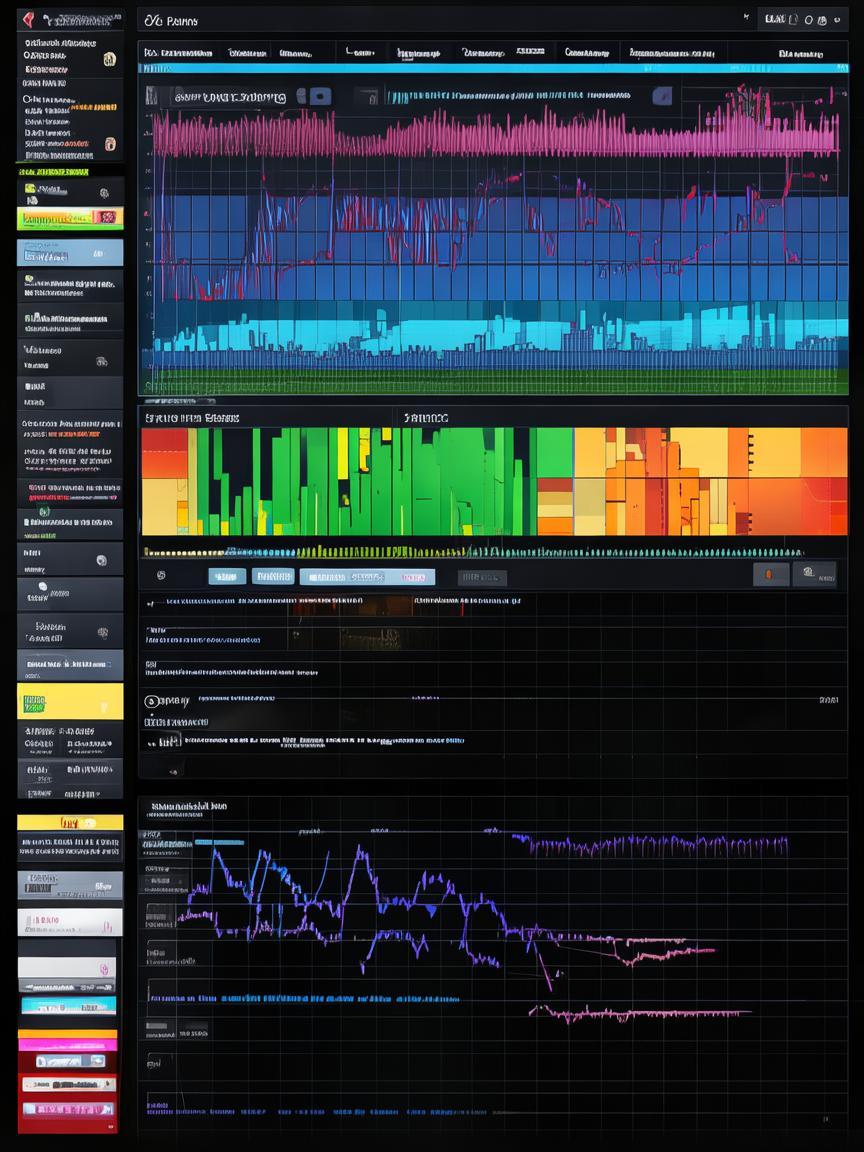Click the gray icon button right of the orange button
864x1152 pixels.
point(813,573)
